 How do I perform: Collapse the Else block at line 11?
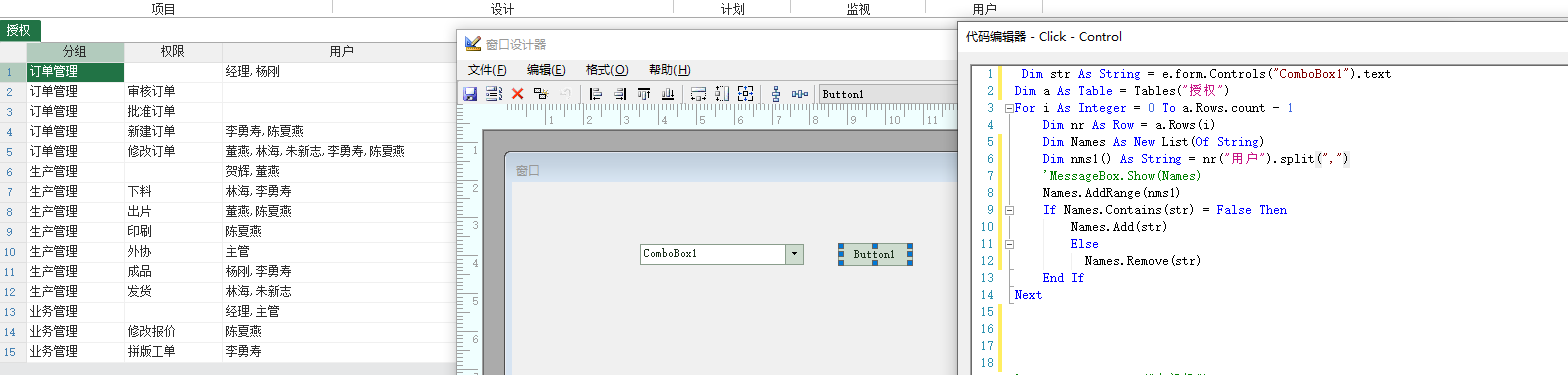click(x=1009, y=244)
